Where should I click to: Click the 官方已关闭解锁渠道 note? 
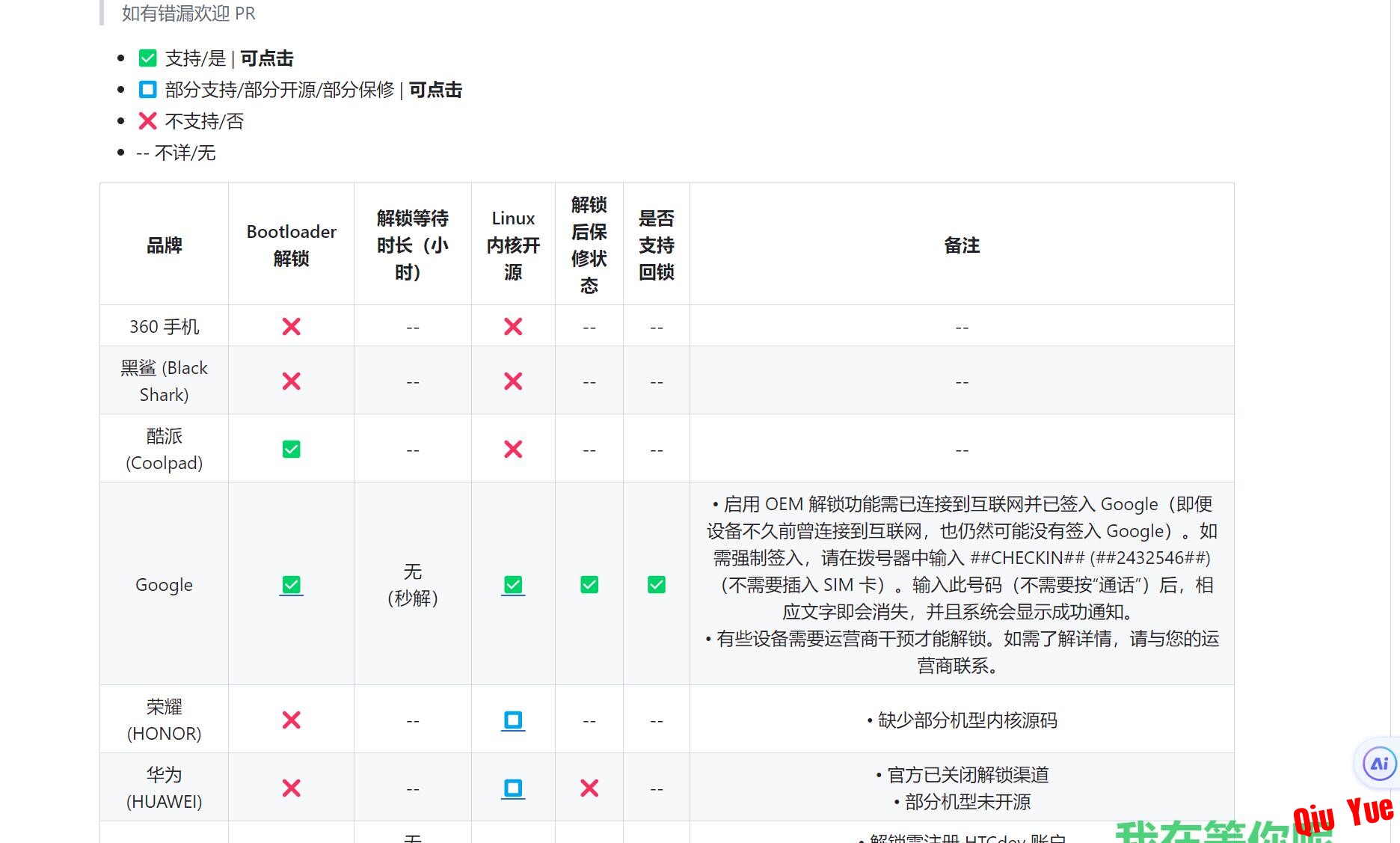coord(962,775)
